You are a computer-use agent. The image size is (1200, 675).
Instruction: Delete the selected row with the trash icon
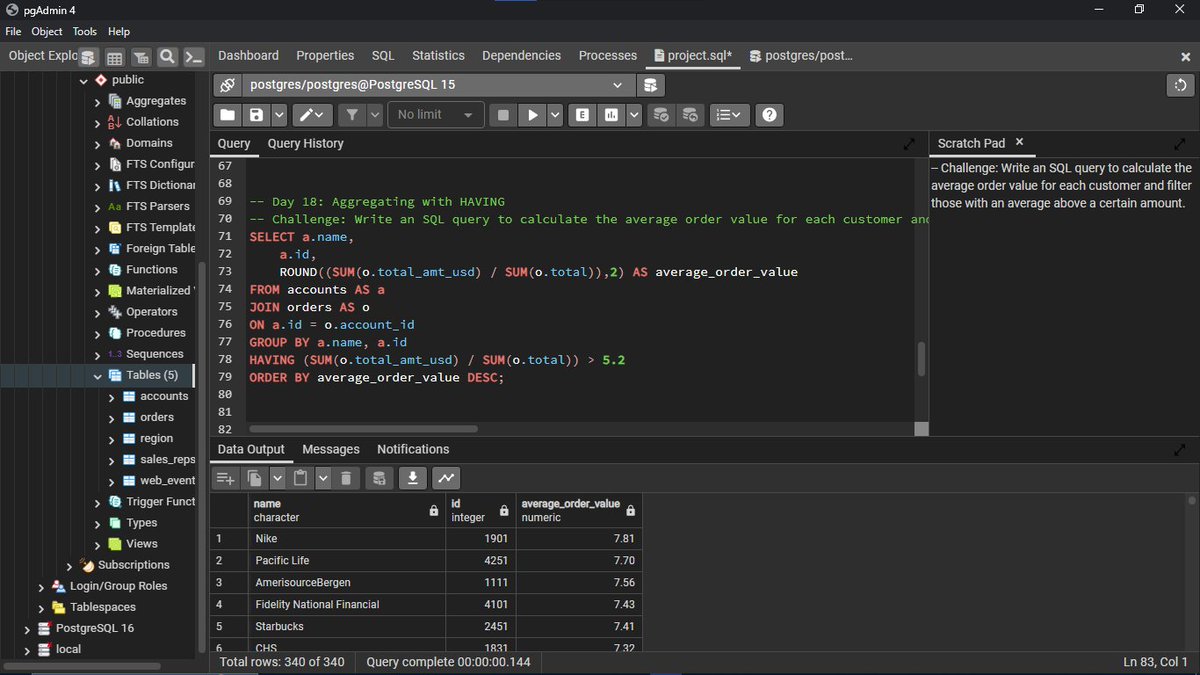pos(345,478)
